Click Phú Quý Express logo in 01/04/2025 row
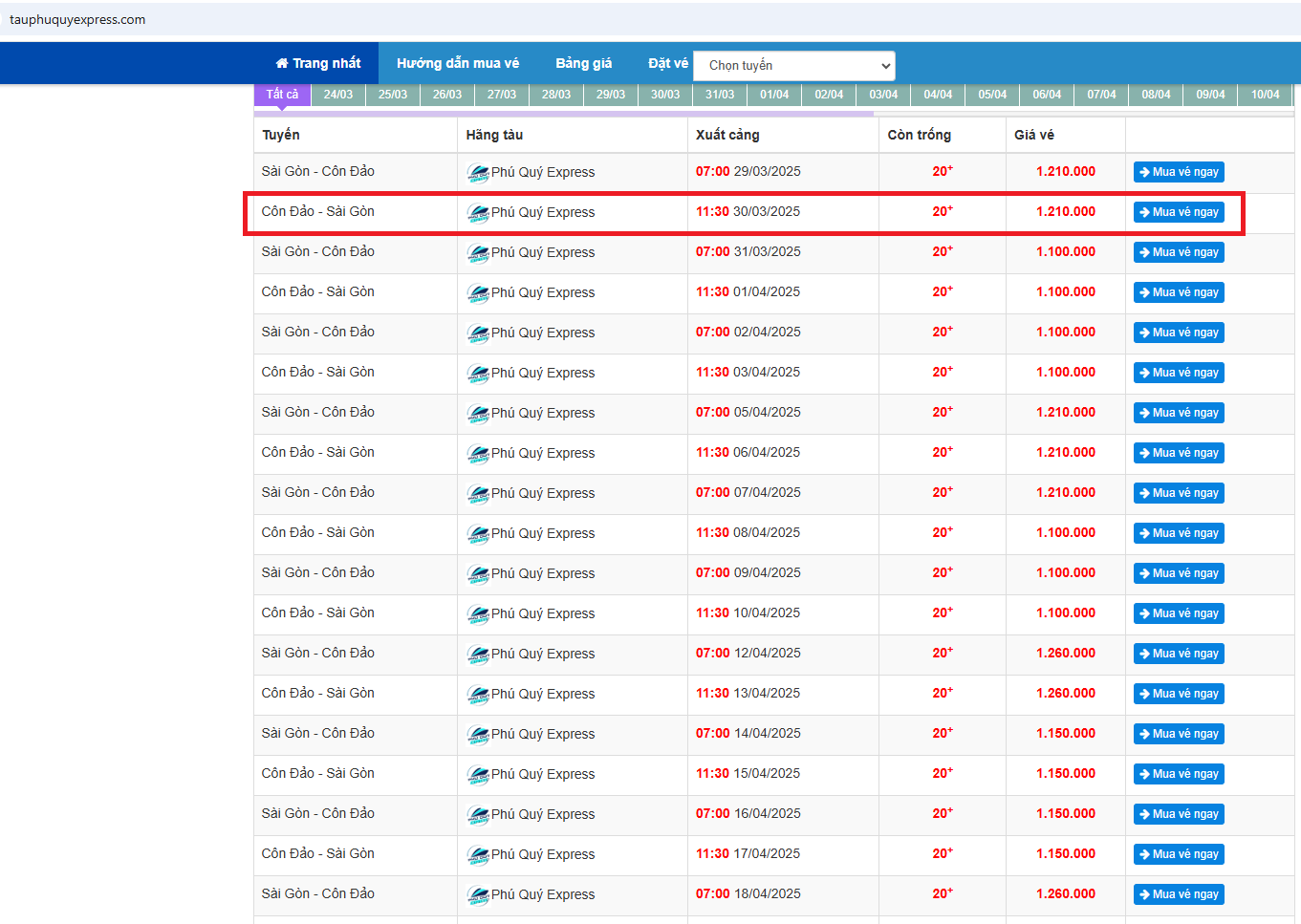Image resolution: width=1301 pixels, height=924 pixels. 478,293
